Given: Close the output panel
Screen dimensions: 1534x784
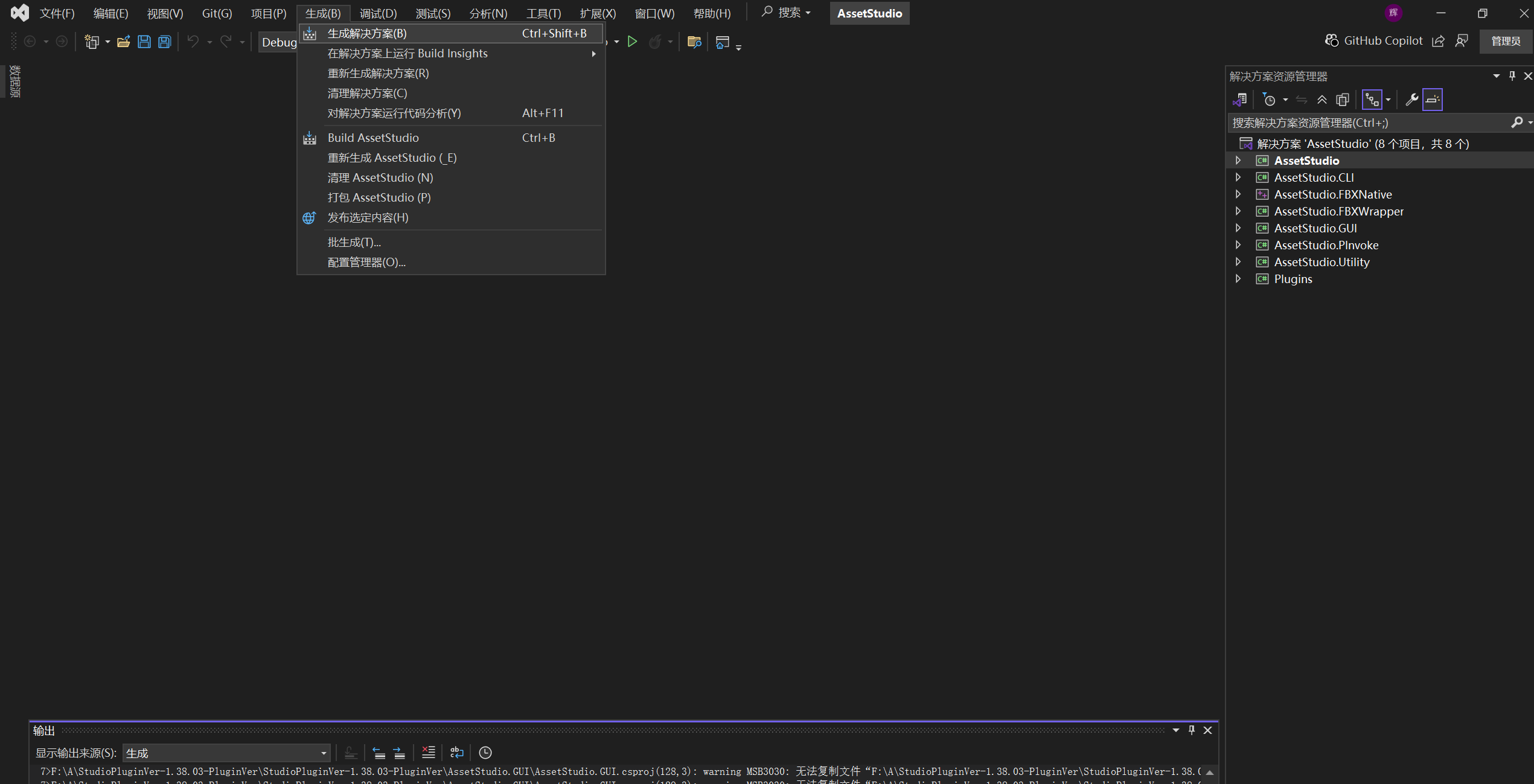Looking at the screenshot, I should 1207,730.
